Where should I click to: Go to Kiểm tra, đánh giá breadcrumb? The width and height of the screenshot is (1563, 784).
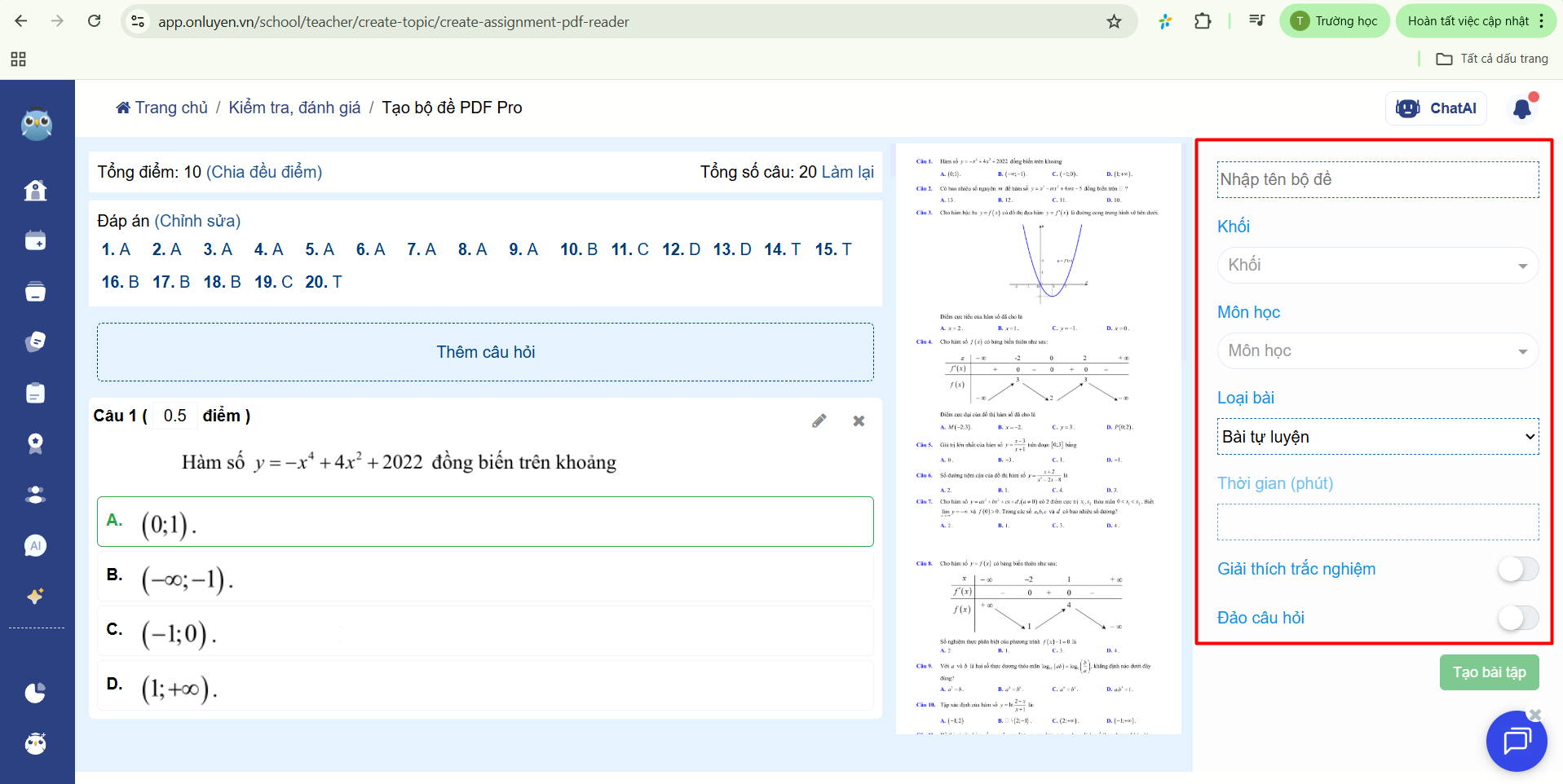click(x=294, y=108)
